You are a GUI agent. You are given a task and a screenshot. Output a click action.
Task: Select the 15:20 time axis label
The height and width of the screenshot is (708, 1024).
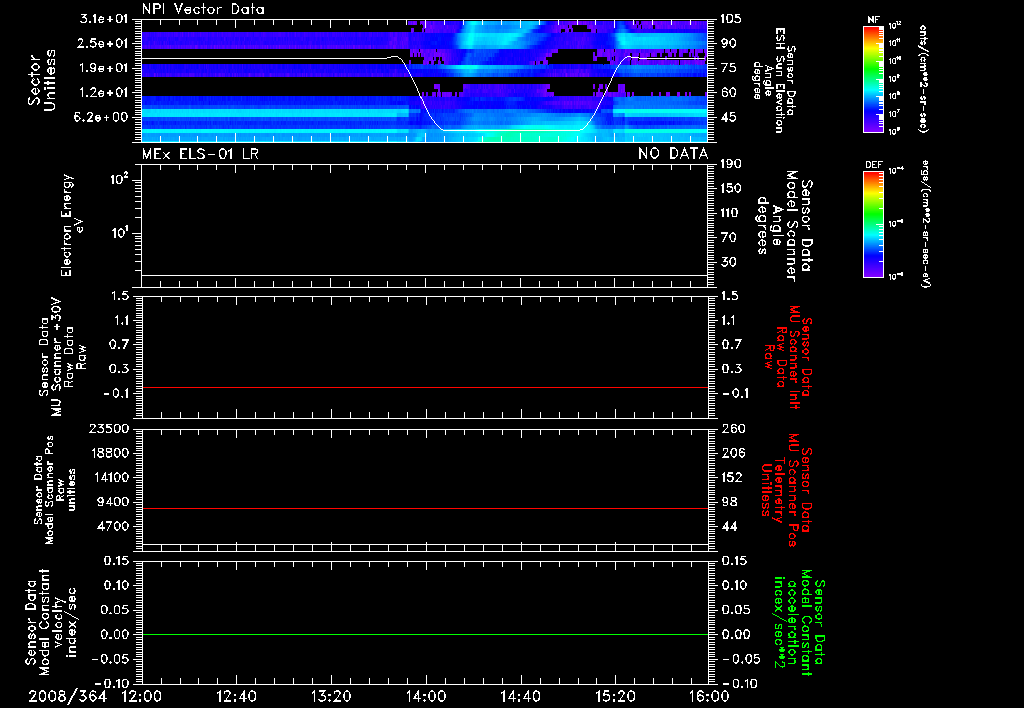(615, 696)
